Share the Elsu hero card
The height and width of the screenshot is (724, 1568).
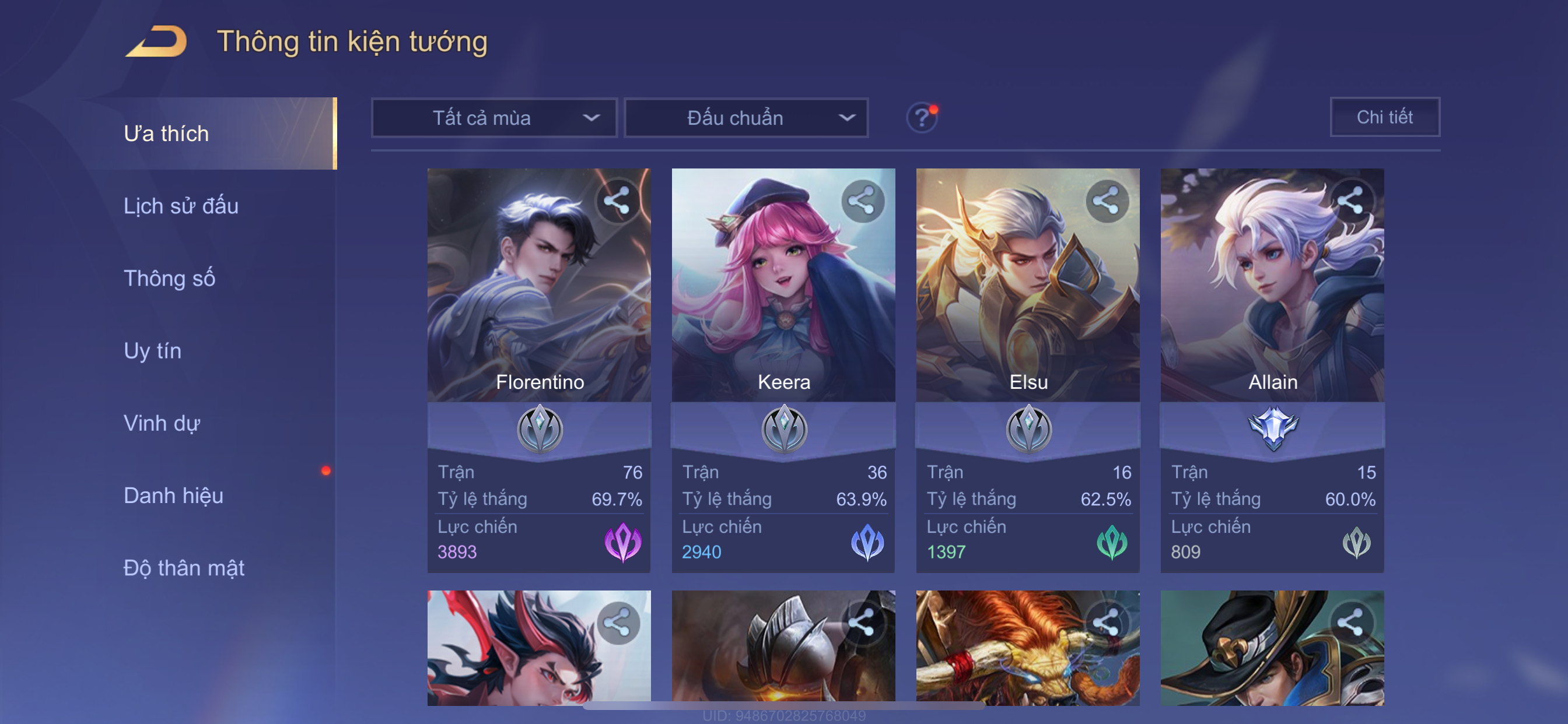[x=1106, y=201]
